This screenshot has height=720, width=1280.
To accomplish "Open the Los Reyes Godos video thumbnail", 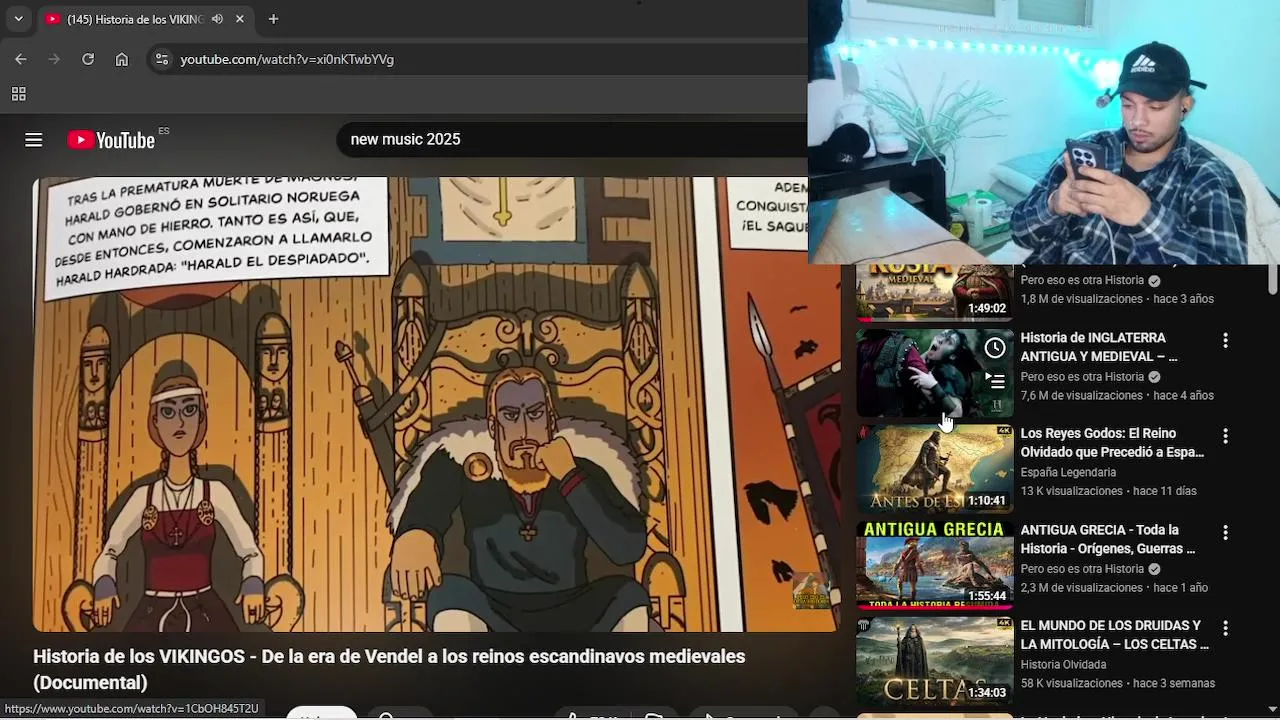I will point(935,469).
